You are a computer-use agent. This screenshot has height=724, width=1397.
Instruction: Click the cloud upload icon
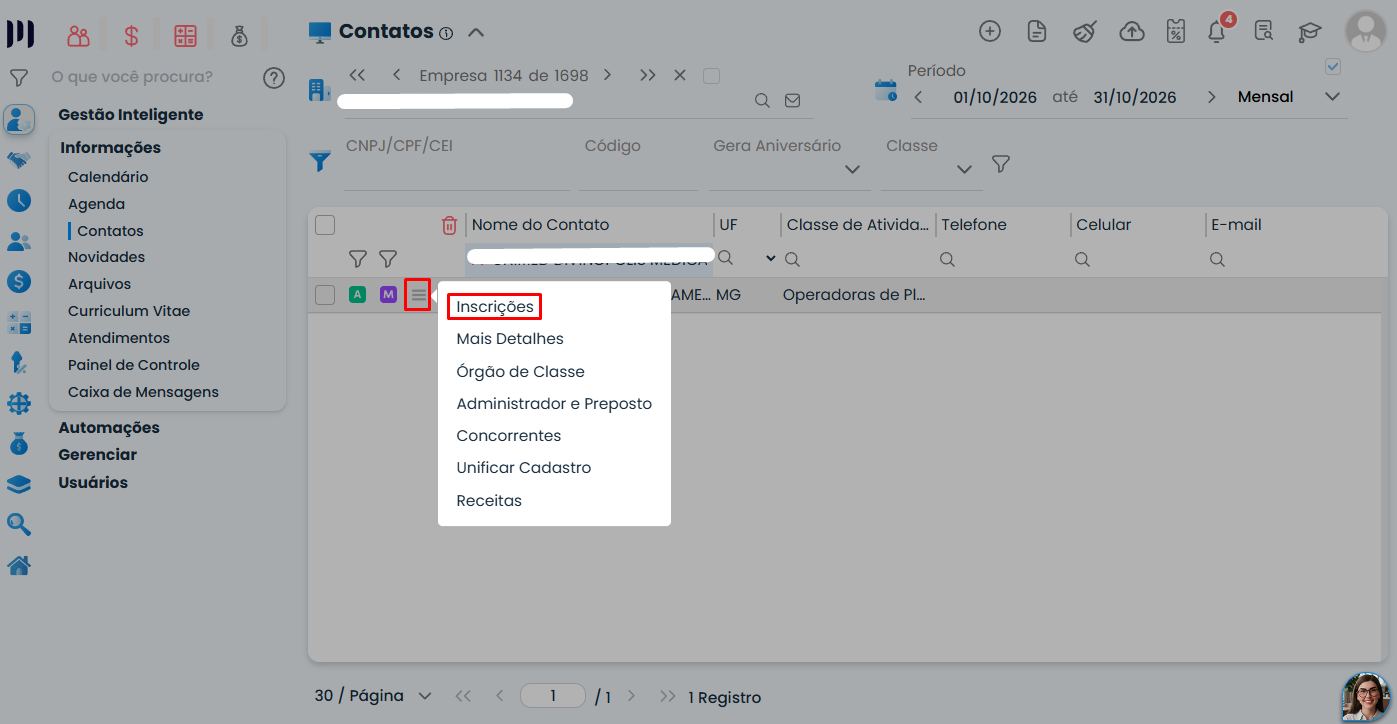[1132, 31]
